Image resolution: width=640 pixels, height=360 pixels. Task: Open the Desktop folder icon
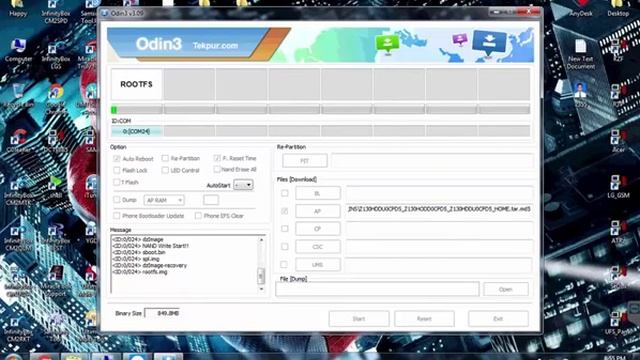(618, 8)
